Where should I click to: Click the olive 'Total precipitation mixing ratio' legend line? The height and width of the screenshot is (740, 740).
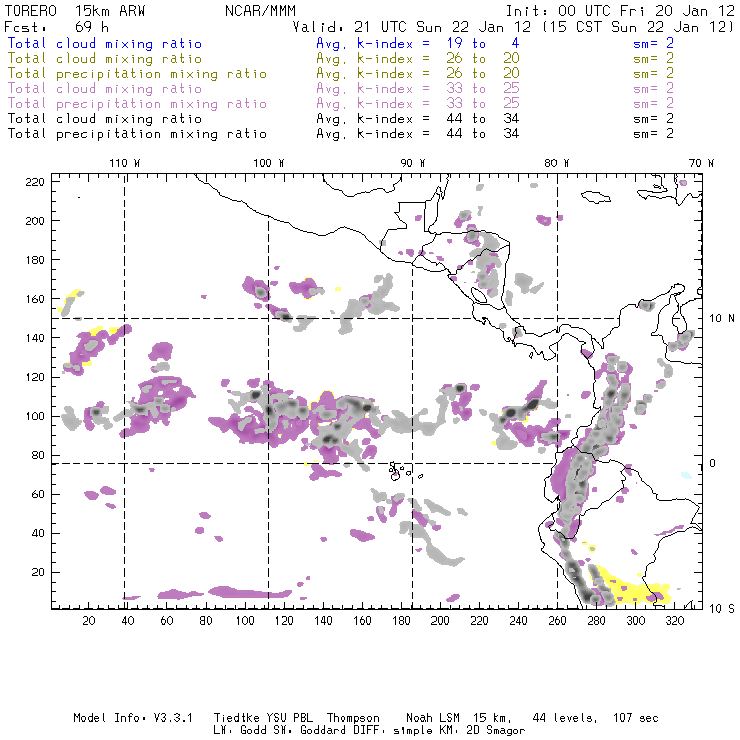point(137,74)
